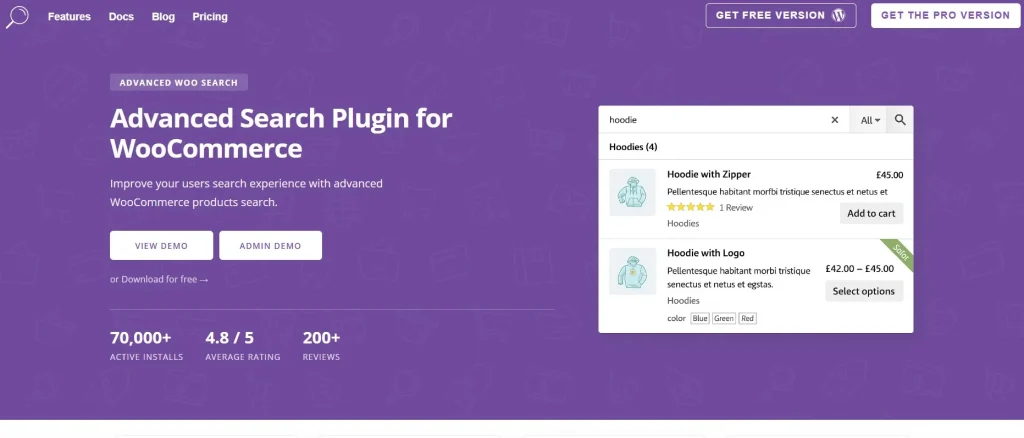Select the Red color option
1024x438 pixels.
pyautogui.click(x=748, y=319)
